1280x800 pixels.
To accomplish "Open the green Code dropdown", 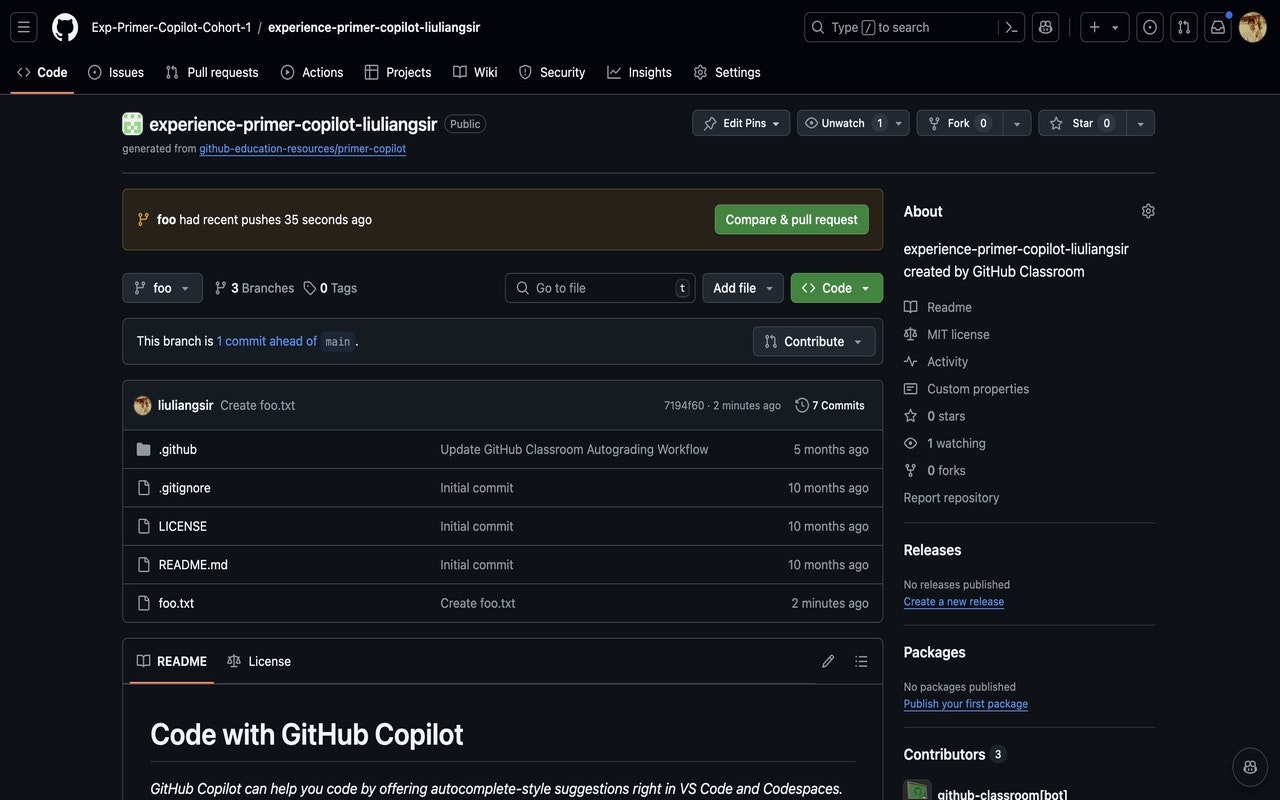I will click(x=837, y=288).
